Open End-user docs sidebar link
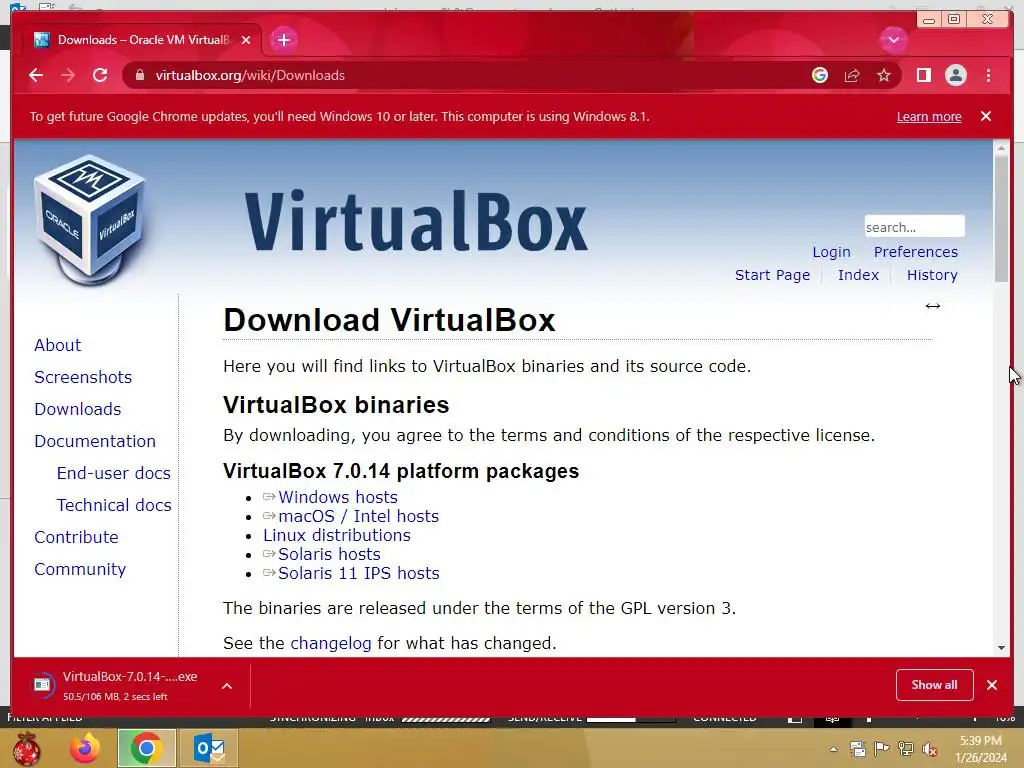1024x768 pixels. click(114, 473)
